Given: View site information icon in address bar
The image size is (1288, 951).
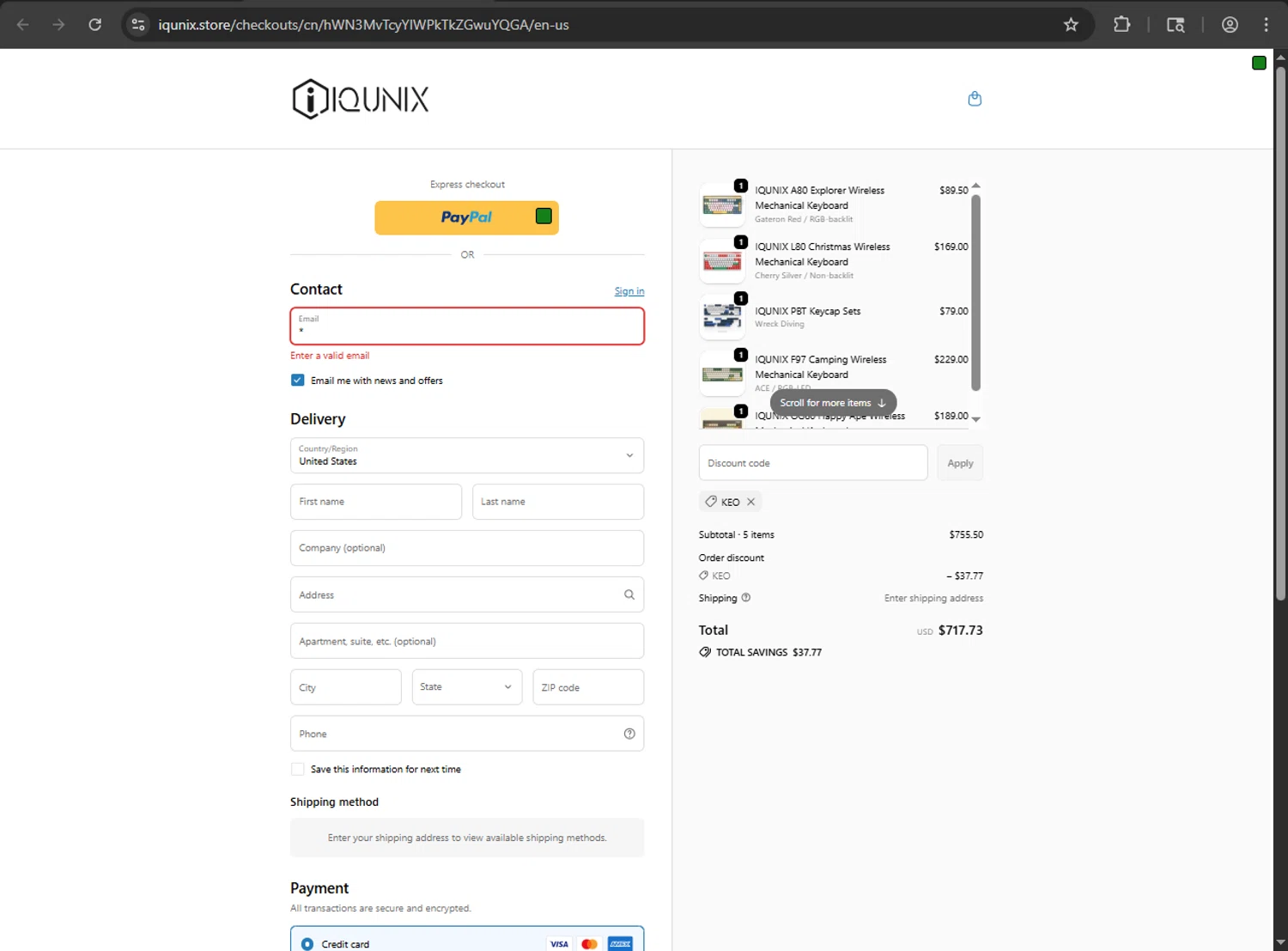Looking at the screenshot, I should pyautogui.click(x=138, y=25).
